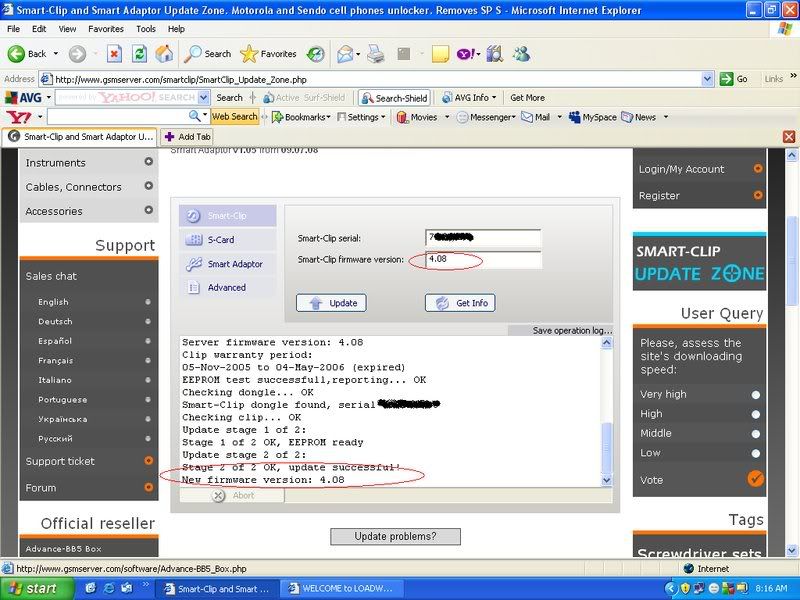Viewport: 800px width, 600px height.
Task: Stop page loading with the red X icon
Action: 114,54
